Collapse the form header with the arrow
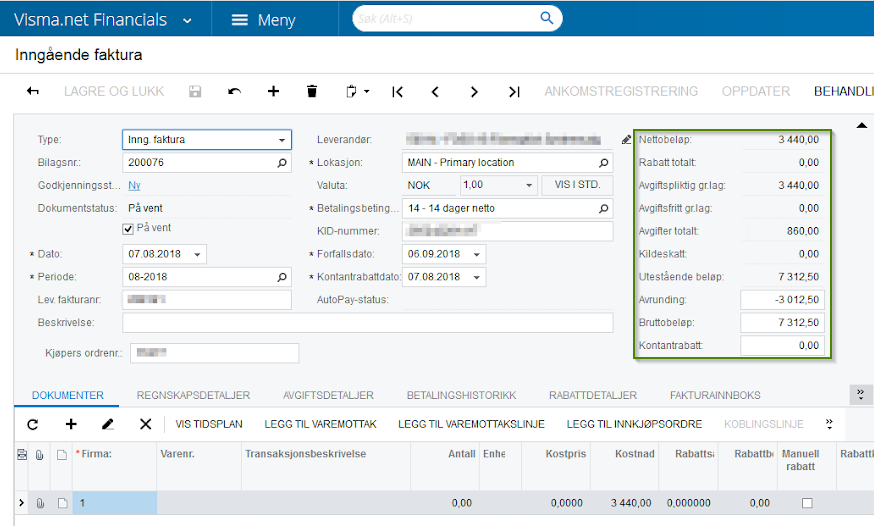 pyautogui.click(x=860, y=125)
